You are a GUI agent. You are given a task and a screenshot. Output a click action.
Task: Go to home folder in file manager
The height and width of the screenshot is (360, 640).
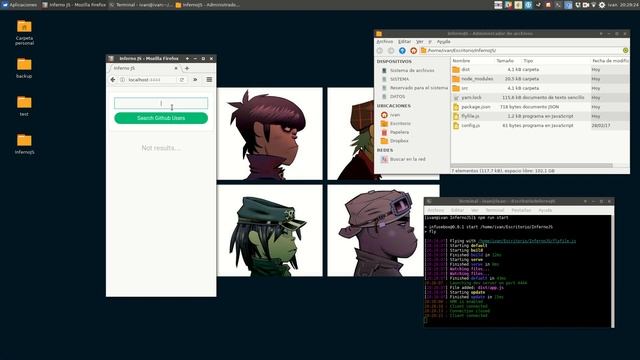(413, 51)
